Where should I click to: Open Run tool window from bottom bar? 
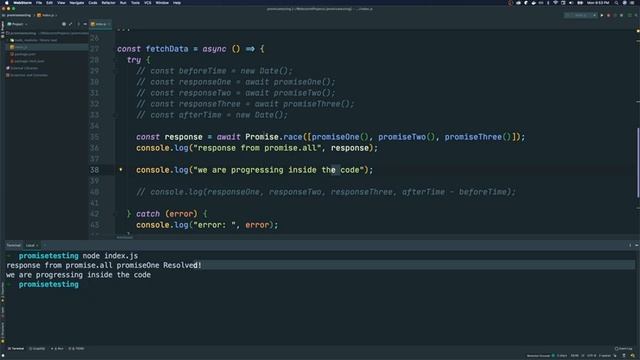point(57,349)
